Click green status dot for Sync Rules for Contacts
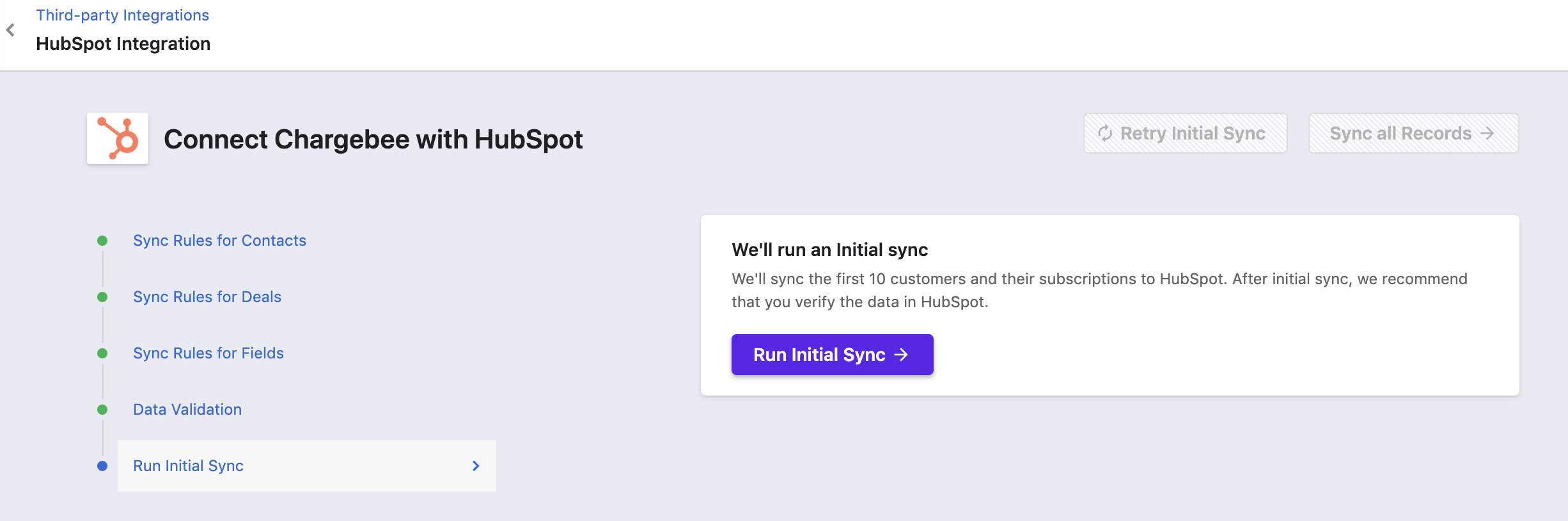This screenshot has height=521, width=1568. point(102,241)
